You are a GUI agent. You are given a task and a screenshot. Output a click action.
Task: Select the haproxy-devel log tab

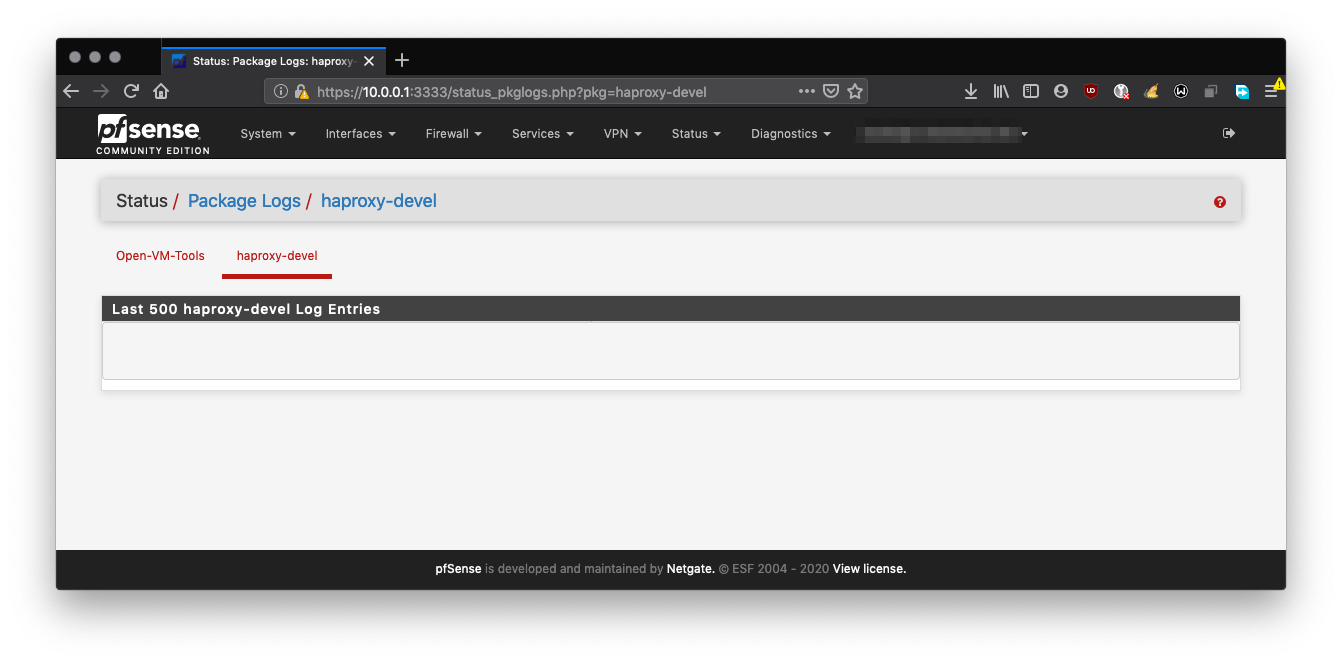277,256
